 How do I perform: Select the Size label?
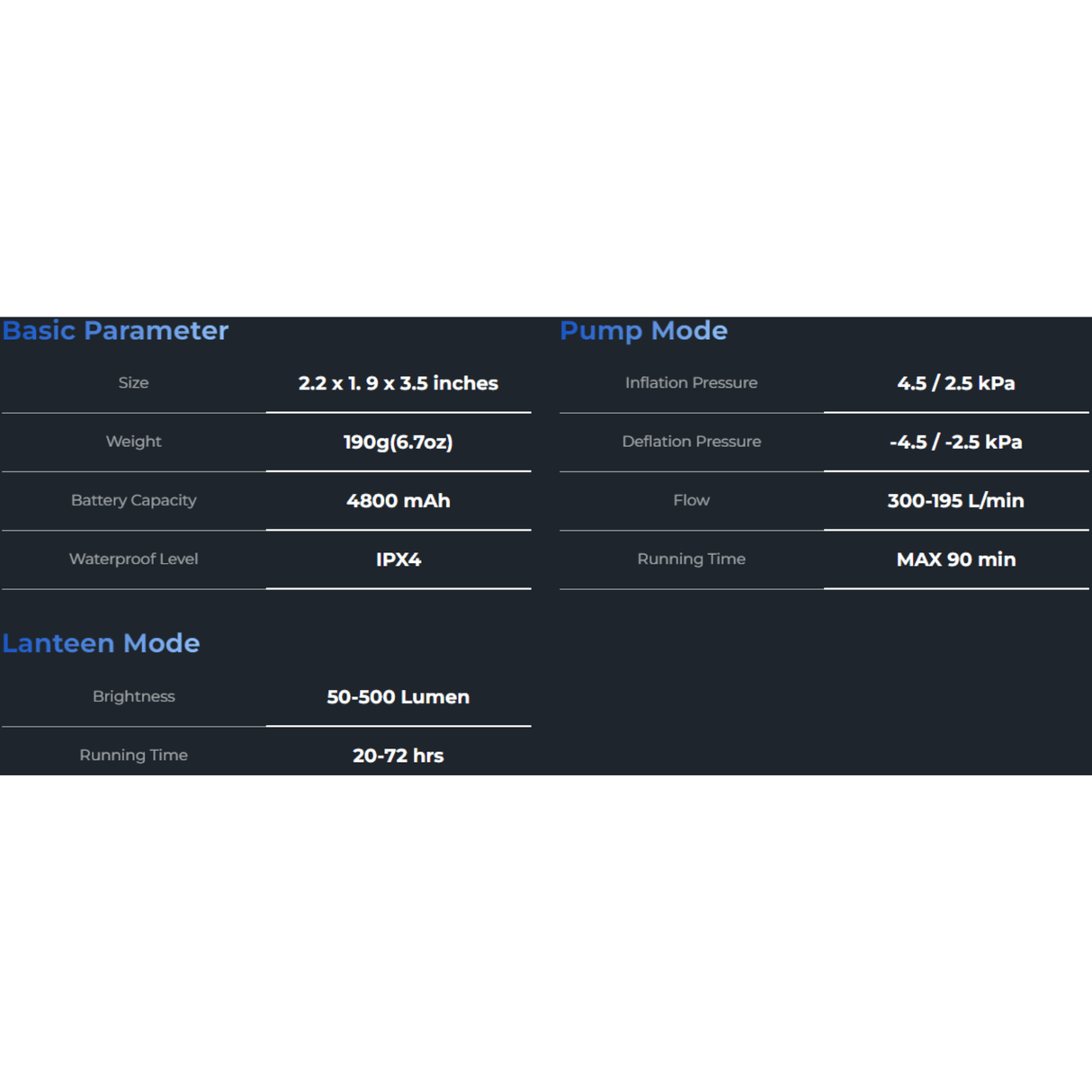[x=133, y=382]
